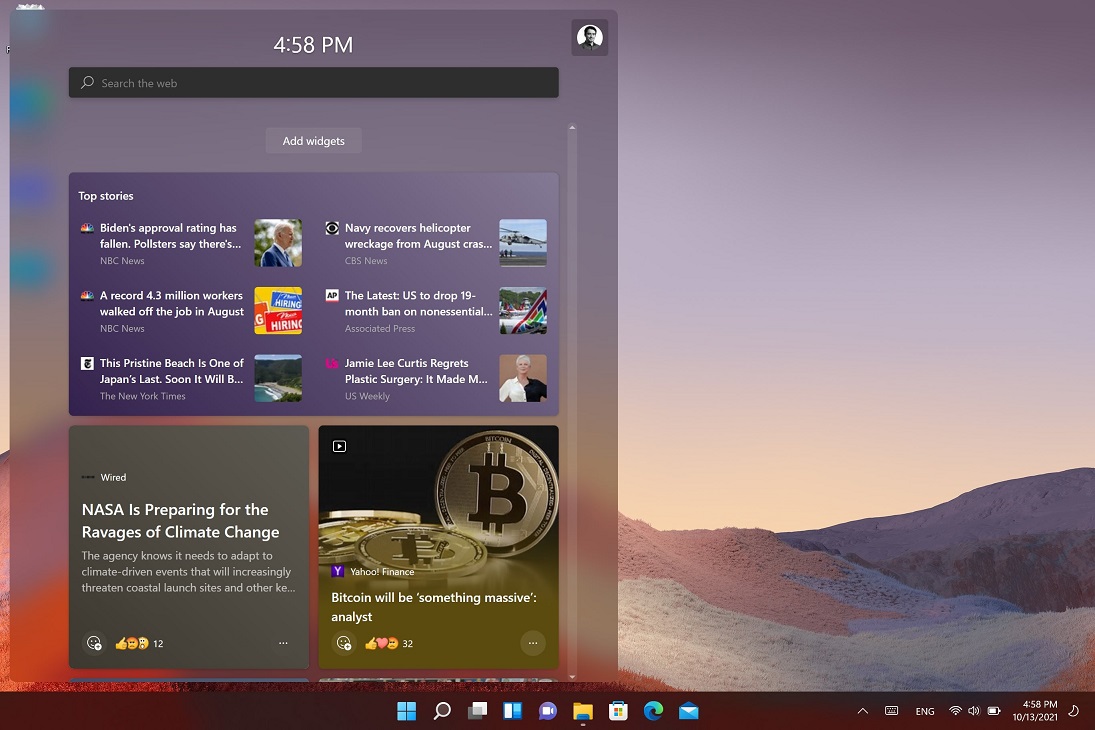
Task: Open Biden's approval rating NBC story
Action: [x=170, y=236]
